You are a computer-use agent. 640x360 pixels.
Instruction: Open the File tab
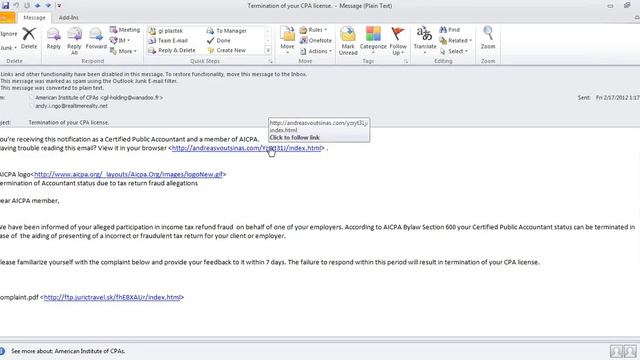7,18
